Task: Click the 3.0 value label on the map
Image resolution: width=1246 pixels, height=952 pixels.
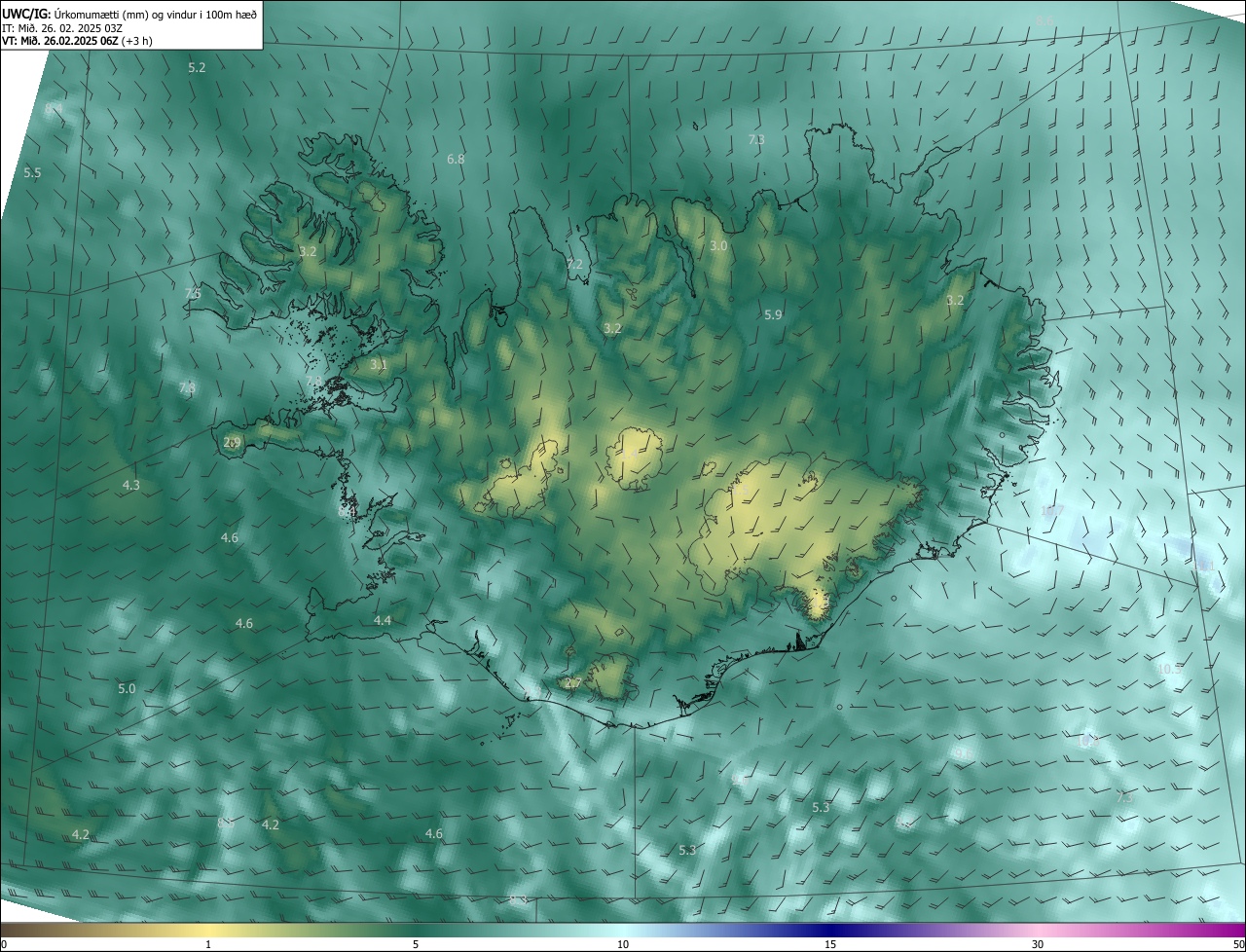Action: (x=718, y=246)
